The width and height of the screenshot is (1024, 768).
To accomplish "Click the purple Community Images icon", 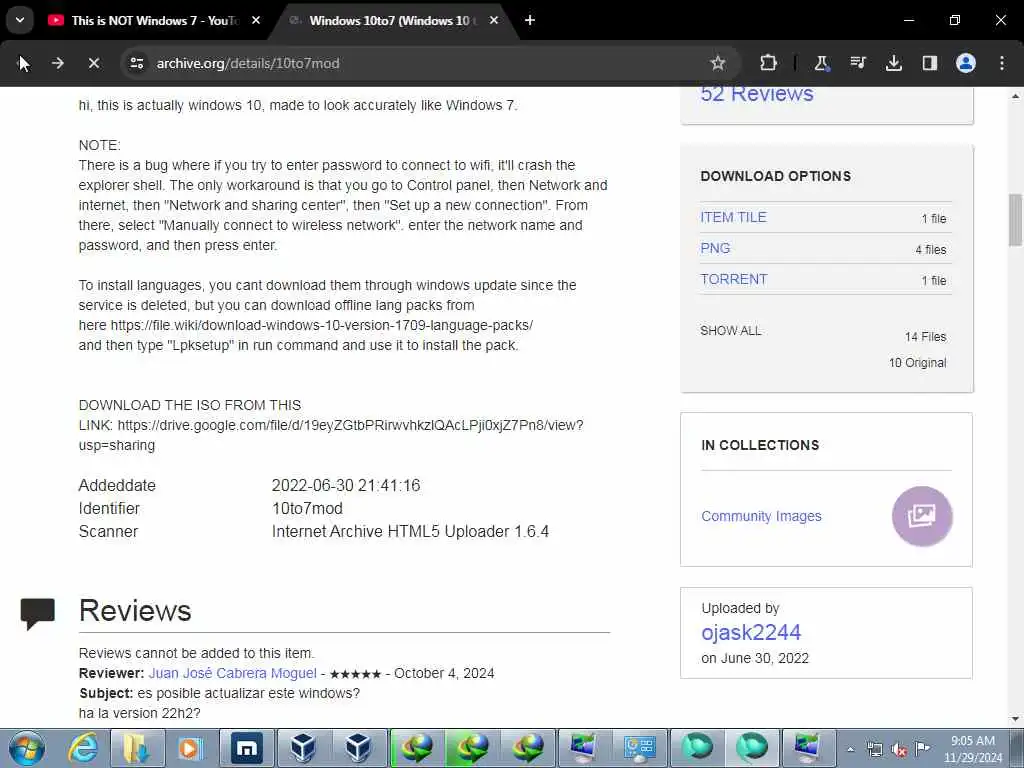I will (x=922, y=516).
